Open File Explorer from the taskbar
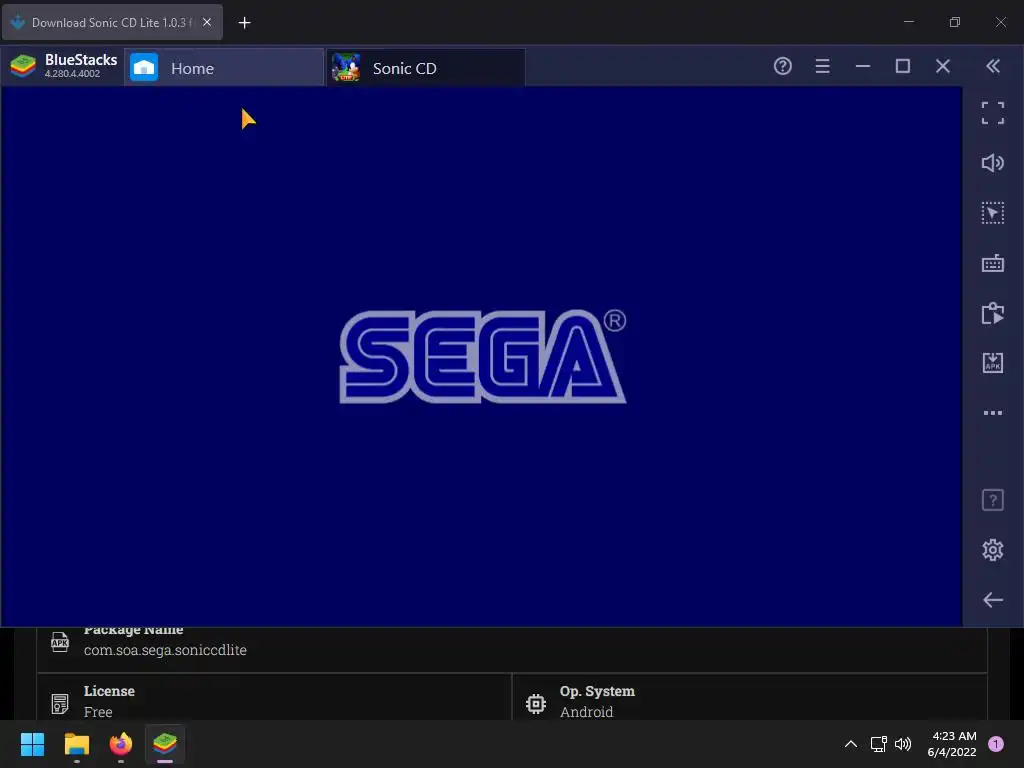The width and height of the screenshot is (1024, 768). 76,744
